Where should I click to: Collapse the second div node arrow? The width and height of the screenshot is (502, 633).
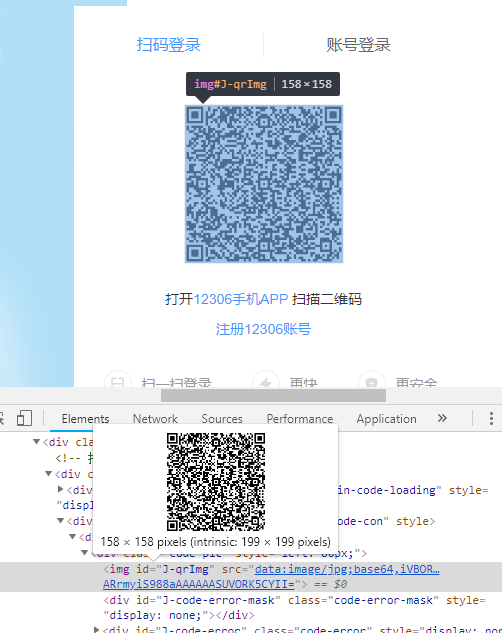coord(48,473)
